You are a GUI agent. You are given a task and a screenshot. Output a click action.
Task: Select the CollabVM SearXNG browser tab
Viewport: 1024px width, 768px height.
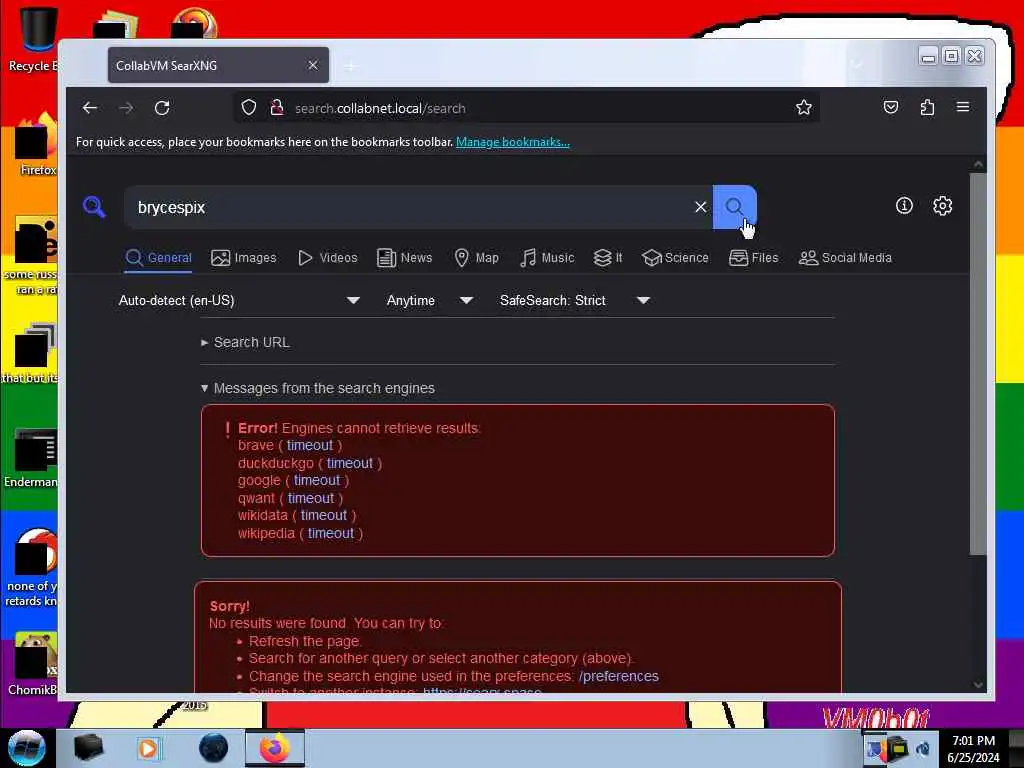(x=218, y=65)
